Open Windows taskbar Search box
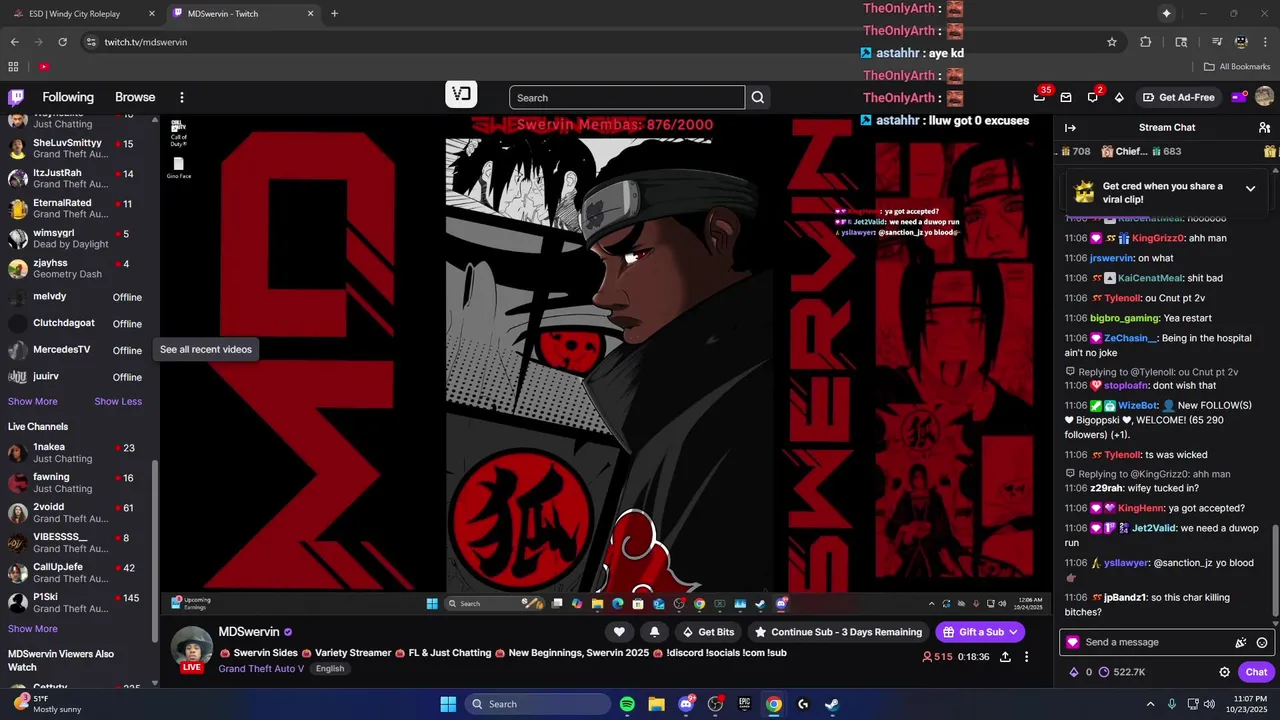Screen dimensions: 1280x720 point(538,704)
